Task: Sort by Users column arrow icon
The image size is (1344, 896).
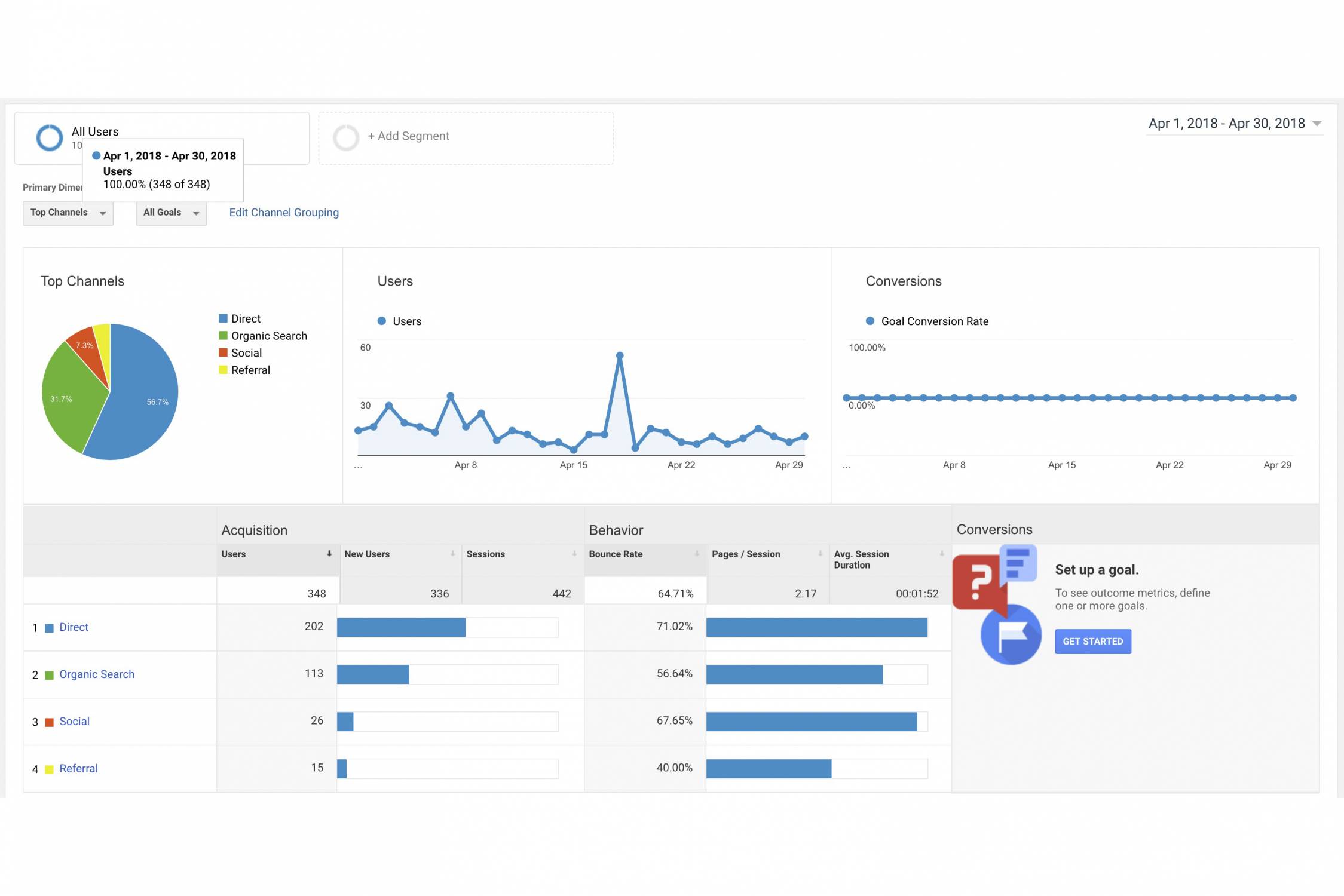Action: [x=329, y=554]
